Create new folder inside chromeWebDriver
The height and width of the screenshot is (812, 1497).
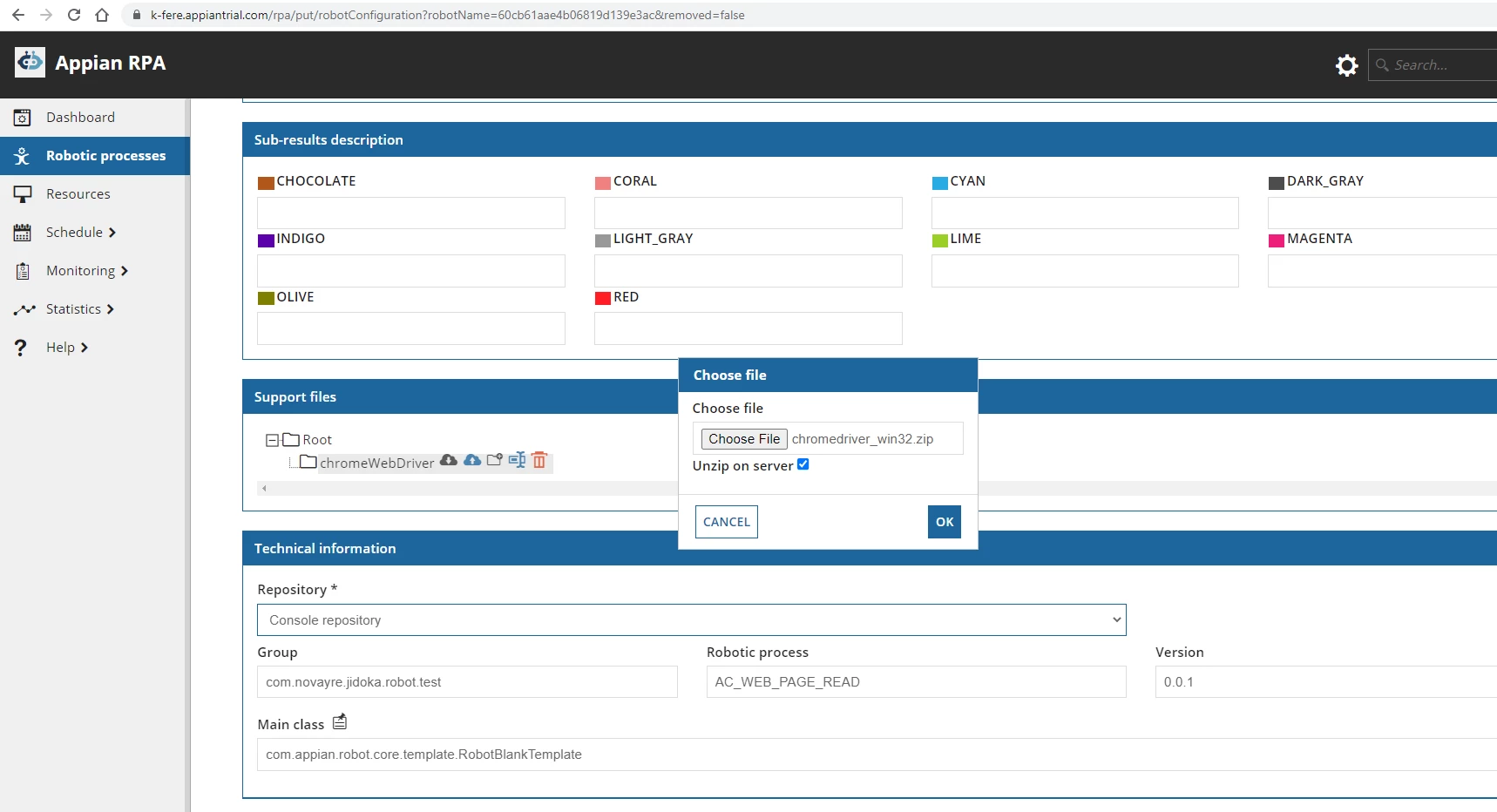(495, 460)
